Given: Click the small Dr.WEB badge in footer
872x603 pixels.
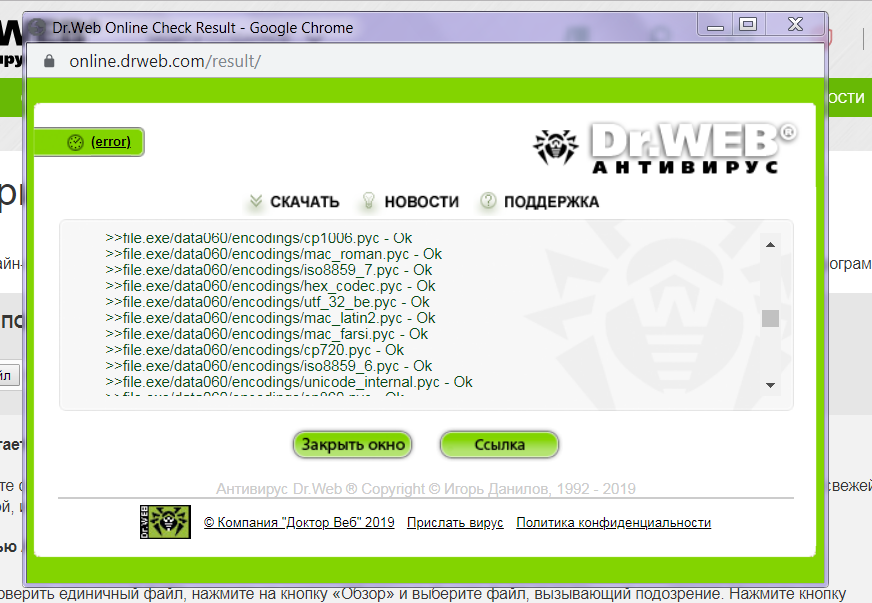Looking at the screenshot, I should tap(165, 522).
